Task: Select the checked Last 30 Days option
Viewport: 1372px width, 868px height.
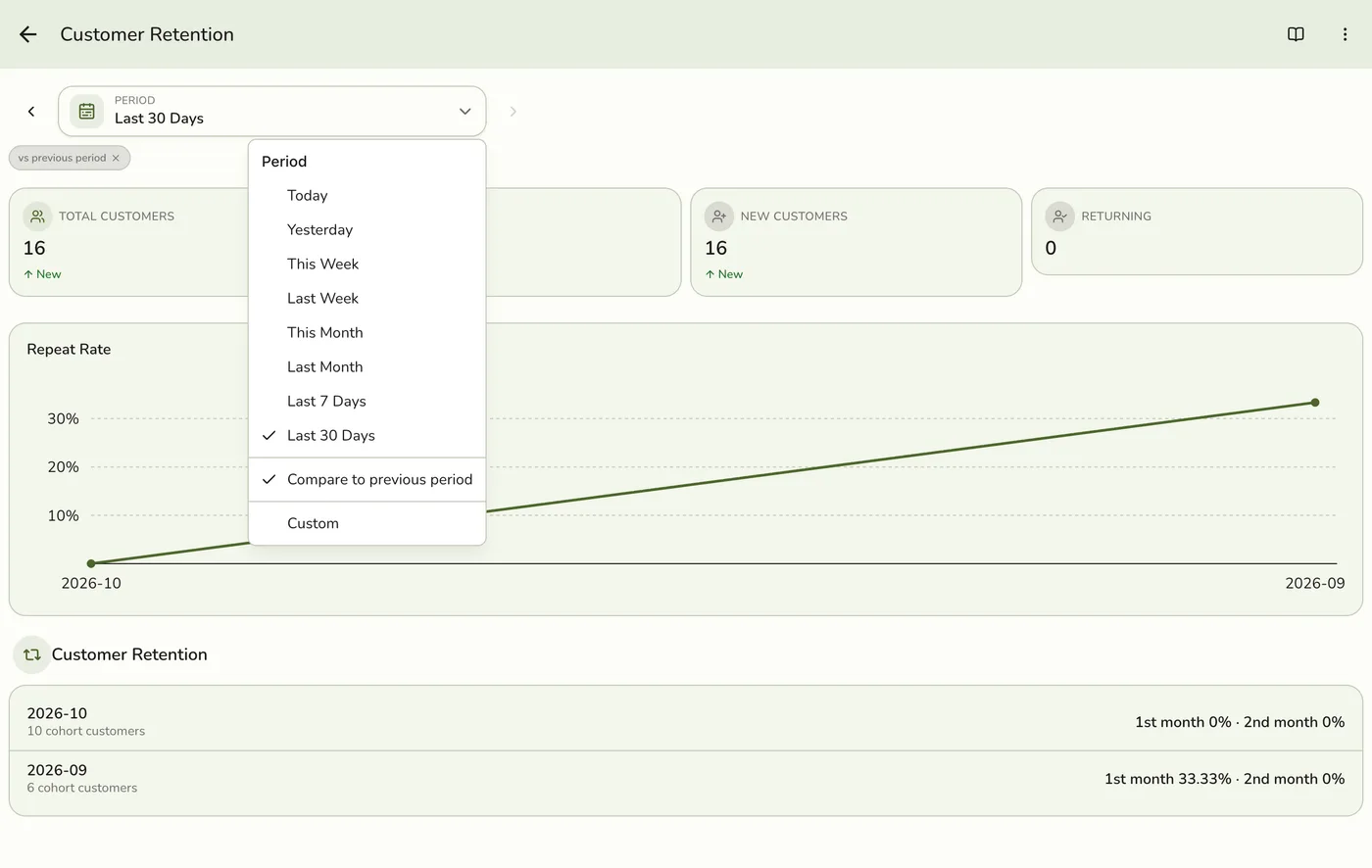Action: click(367, 436)
